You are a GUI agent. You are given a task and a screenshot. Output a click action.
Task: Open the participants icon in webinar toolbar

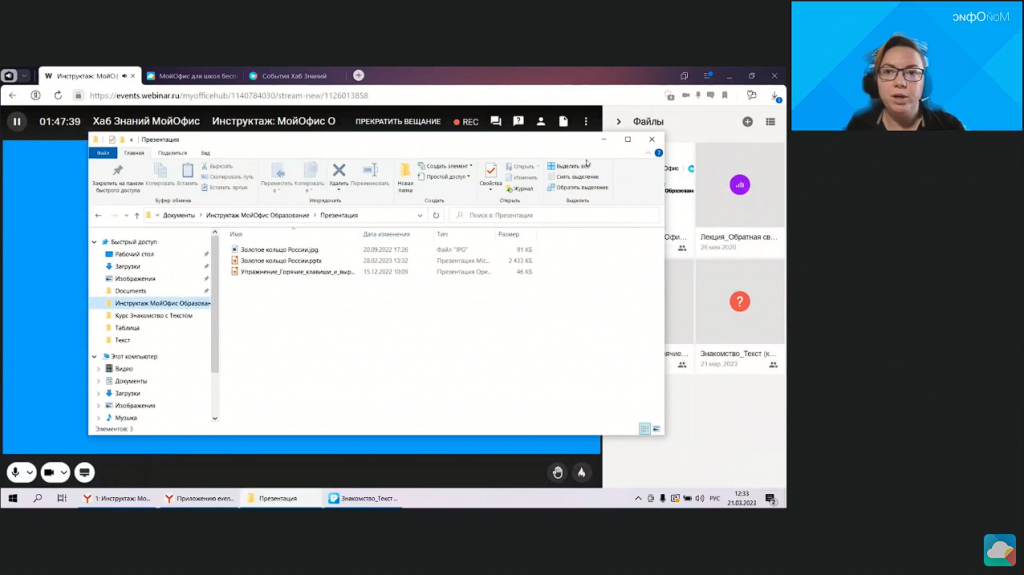(541, 122)
